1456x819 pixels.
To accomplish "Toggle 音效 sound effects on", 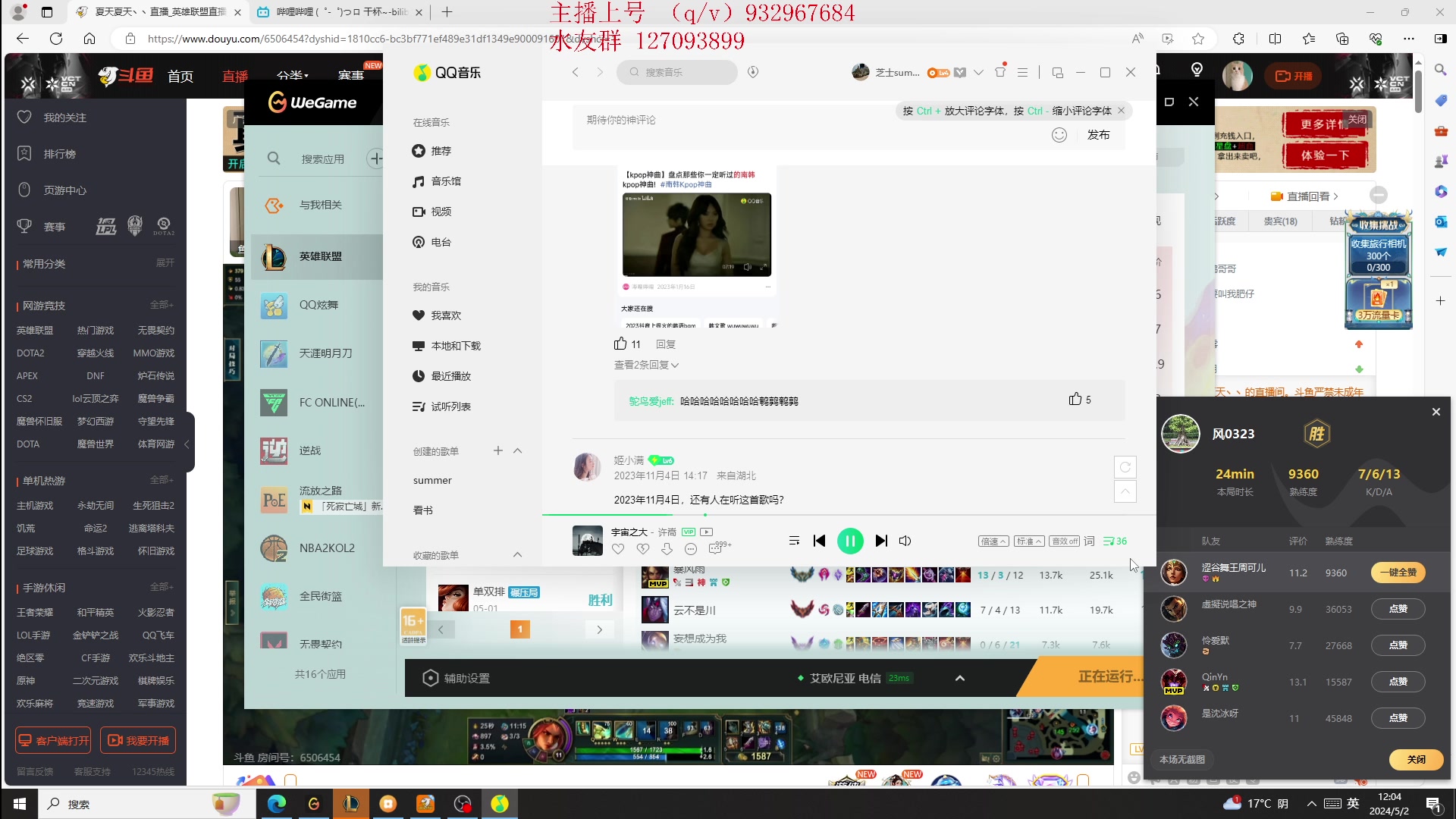I will (x=1064, y=541).
